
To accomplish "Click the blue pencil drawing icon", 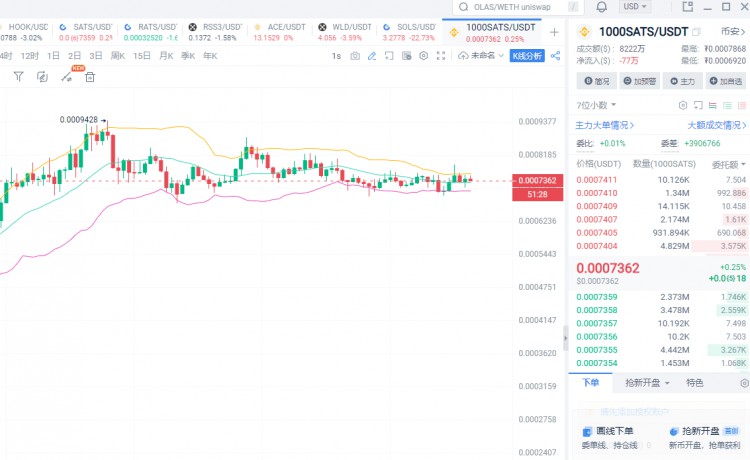I will (x=372, y=56).
